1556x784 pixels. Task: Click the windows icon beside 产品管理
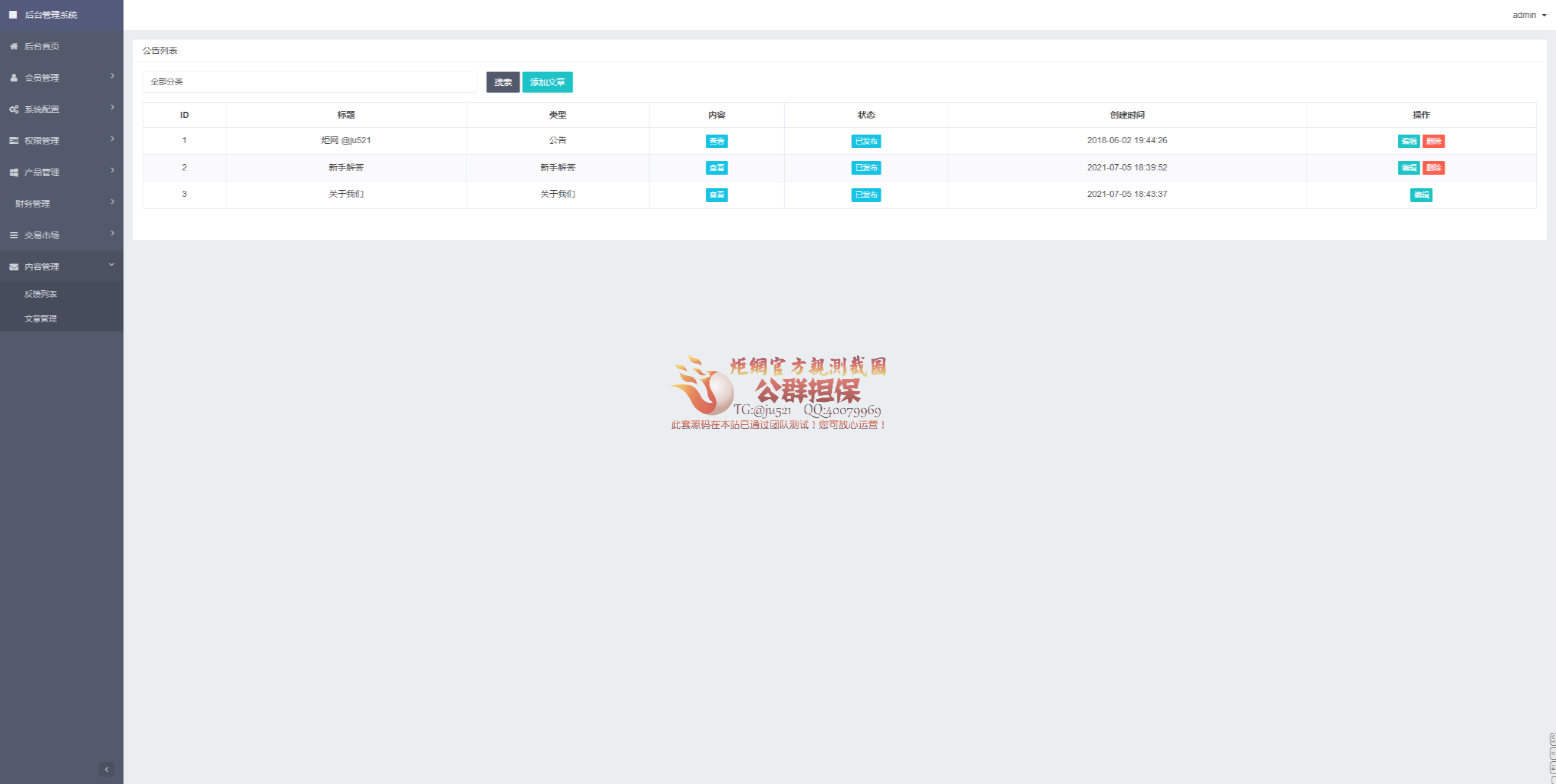(14, 172)
